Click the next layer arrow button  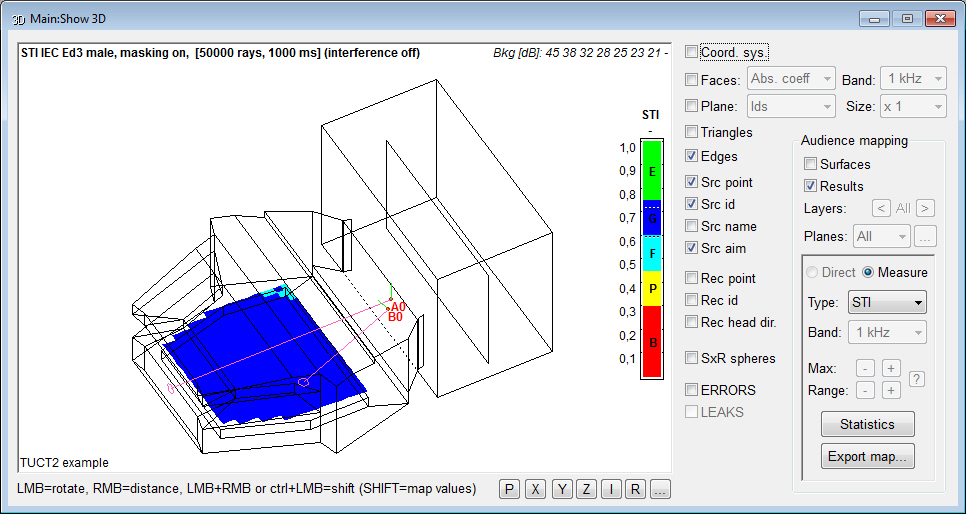tap(925, 208)
